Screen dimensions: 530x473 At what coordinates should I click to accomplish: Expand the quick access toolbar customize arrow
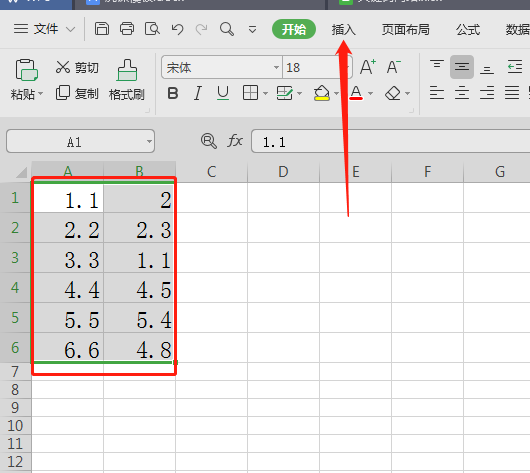[252, 30]
